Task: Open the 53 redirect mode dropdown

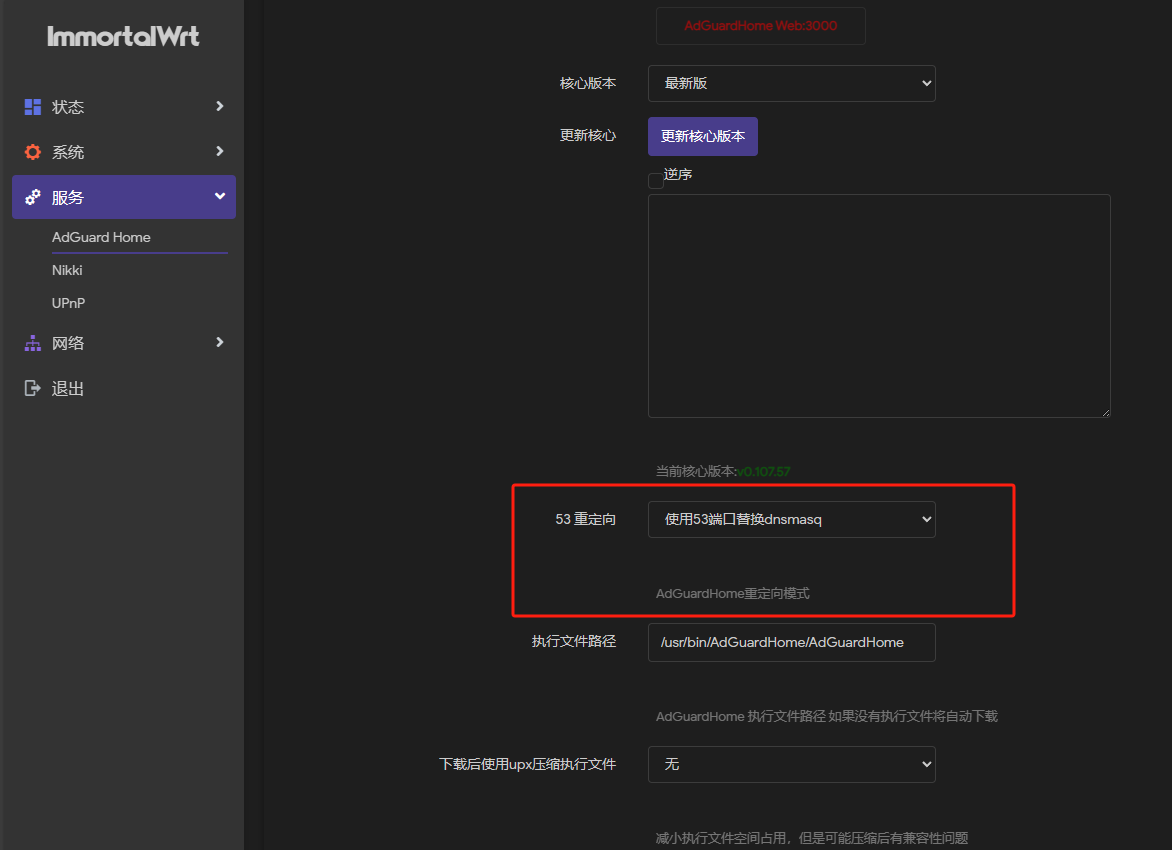Action: [791, 519]
